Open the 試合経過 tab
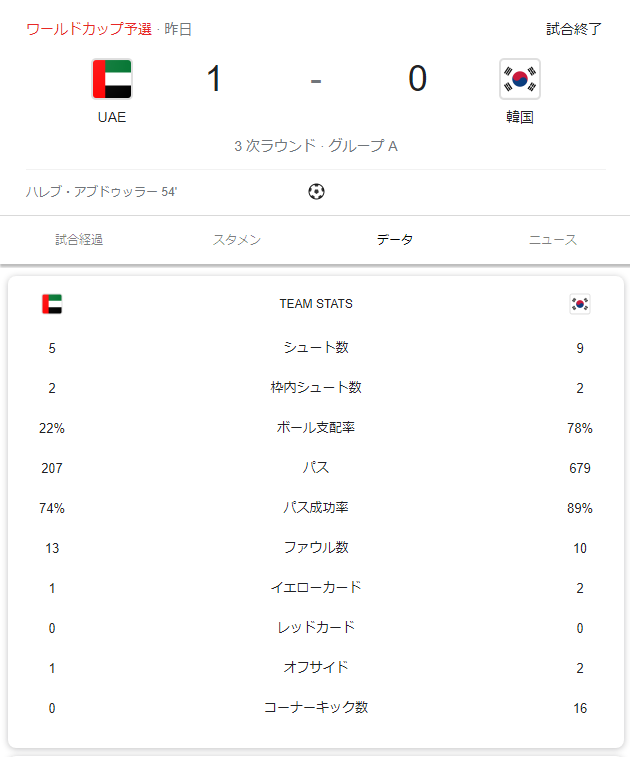This screenshot has height=757, width=630. point(79,240)
